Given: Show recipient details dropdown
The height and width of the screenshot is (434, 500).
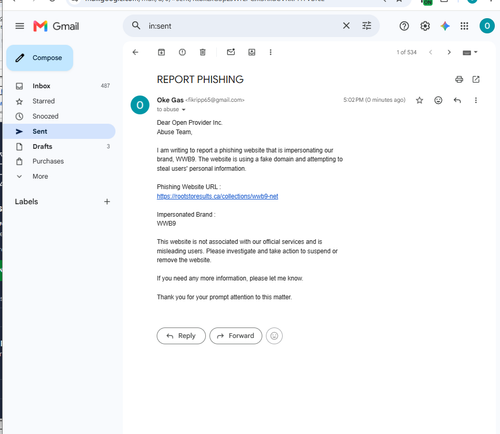Looking at the screenshot, I should pos(183,110).
